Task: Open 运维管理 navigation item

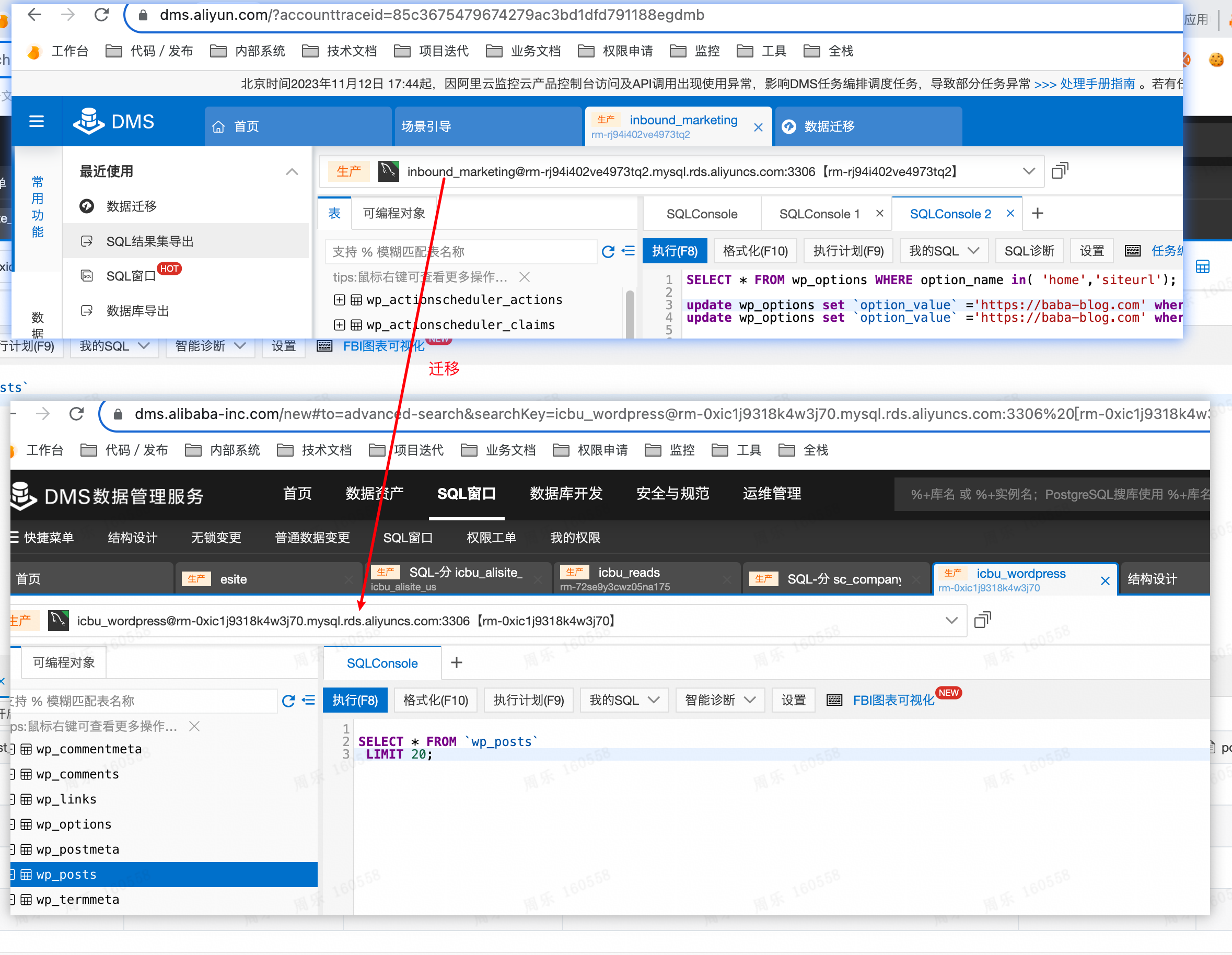Action: (x=772, y=494)
